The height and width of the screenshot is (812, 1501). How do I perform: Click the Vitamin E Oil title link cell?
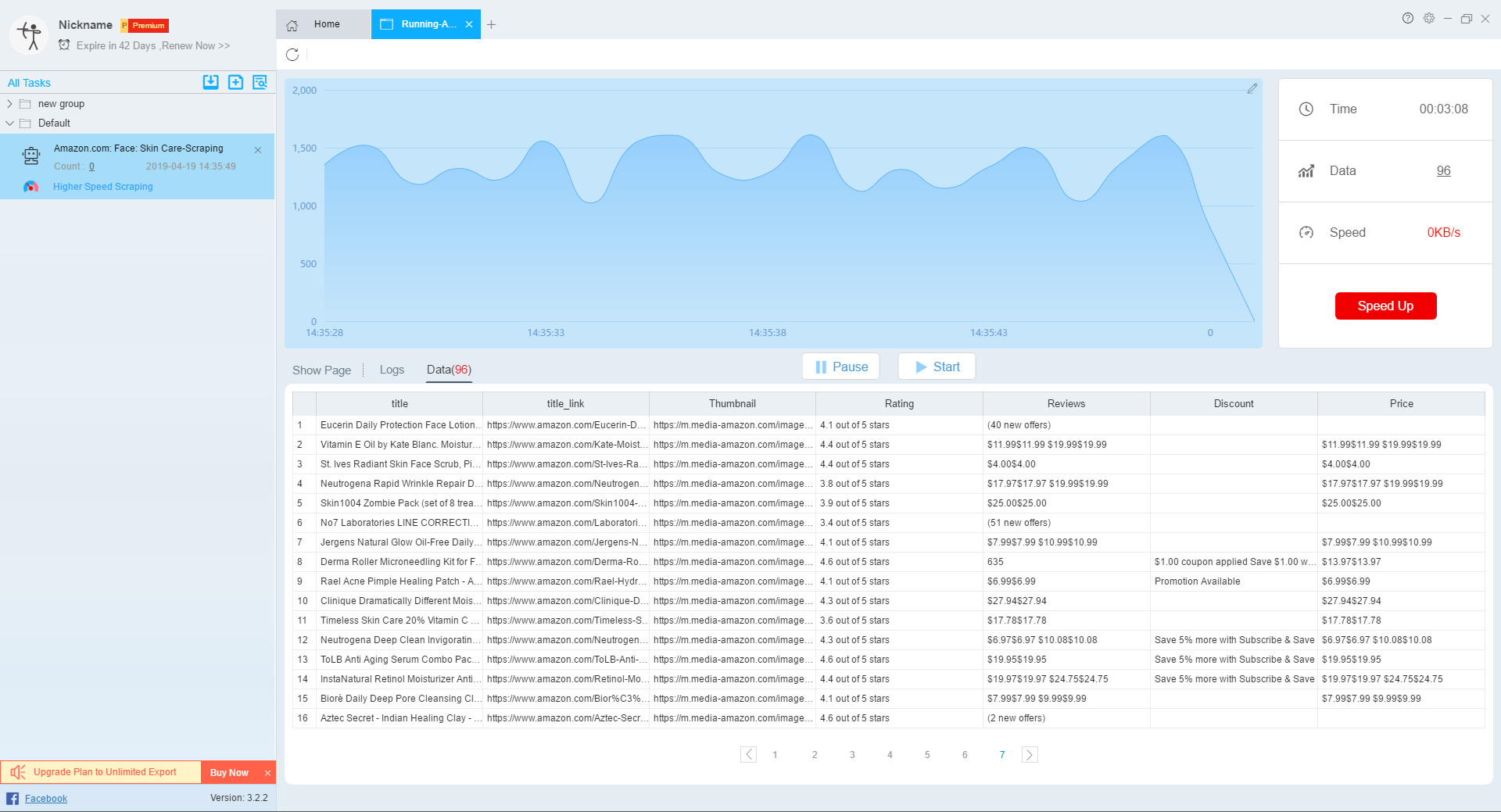tap(566, 445)
